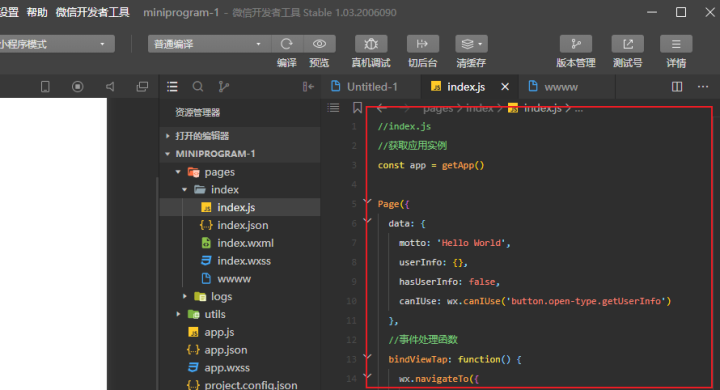Open the normal compile (普通编译) dropdown
The width and height of the screenshot is (720, 390).
209,44
